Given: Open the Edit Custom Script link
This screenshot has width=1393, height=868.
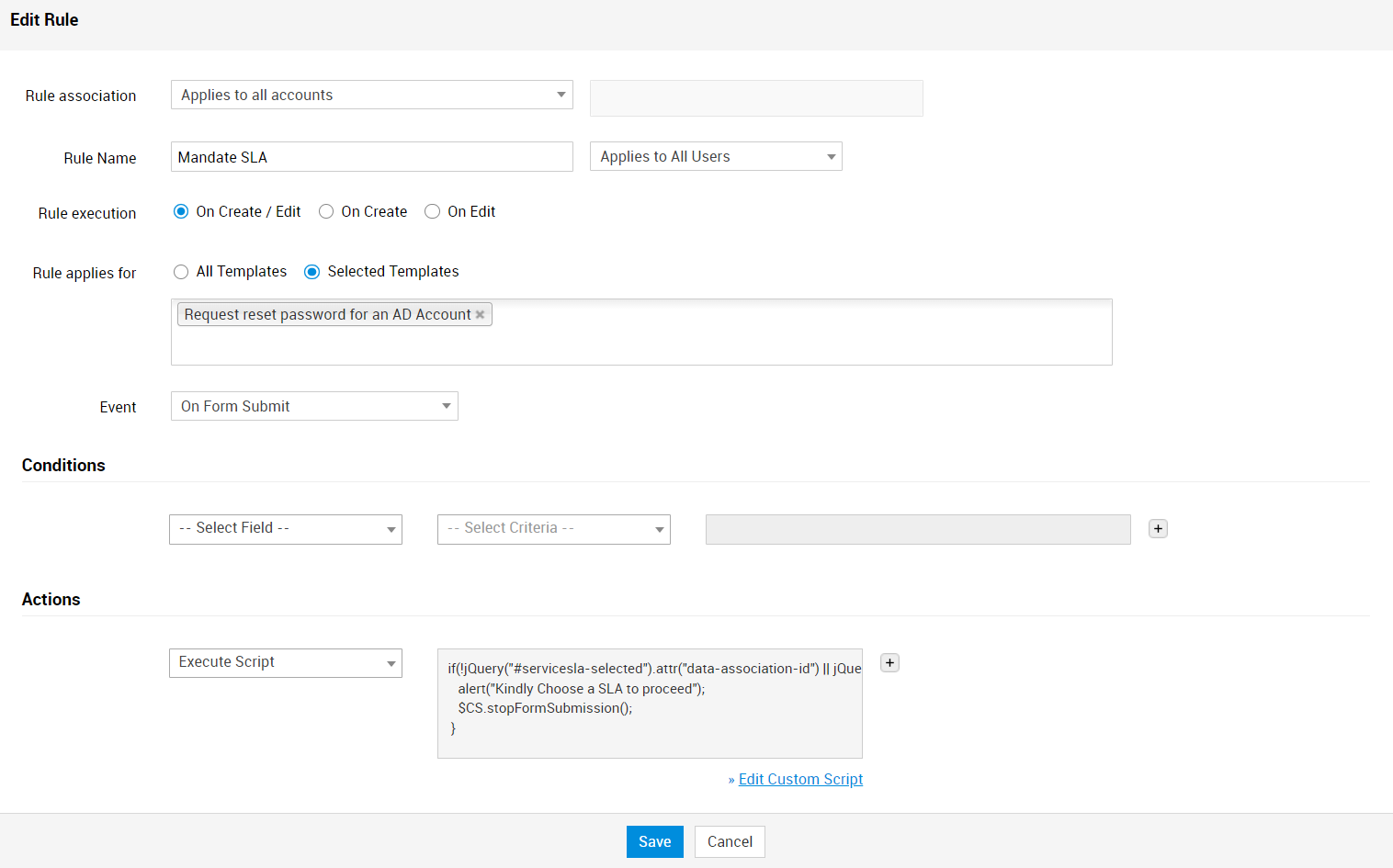Looking at the screenshot, I should 800,779.
